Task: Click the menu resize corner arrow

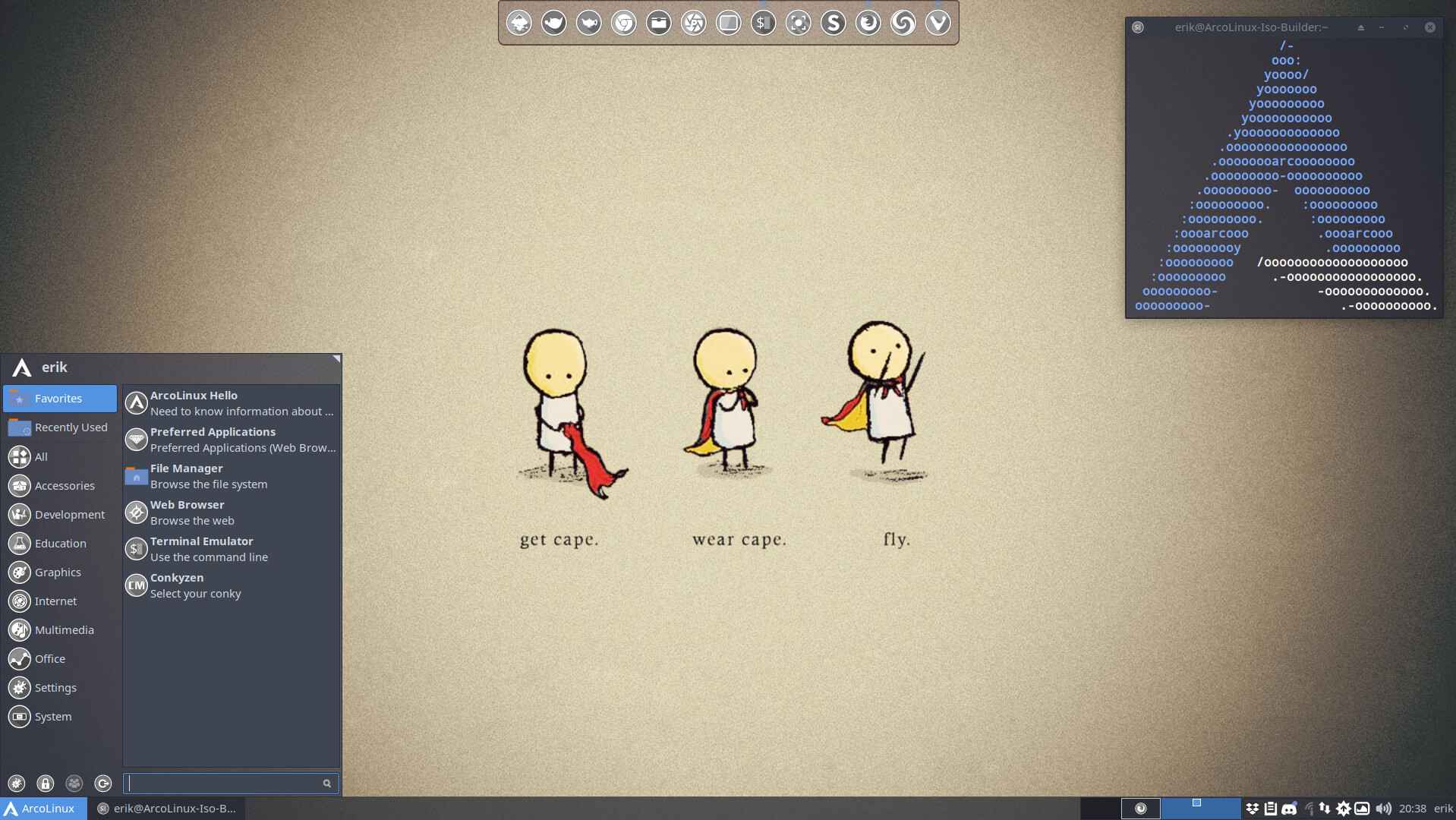Action: point(336,358)
